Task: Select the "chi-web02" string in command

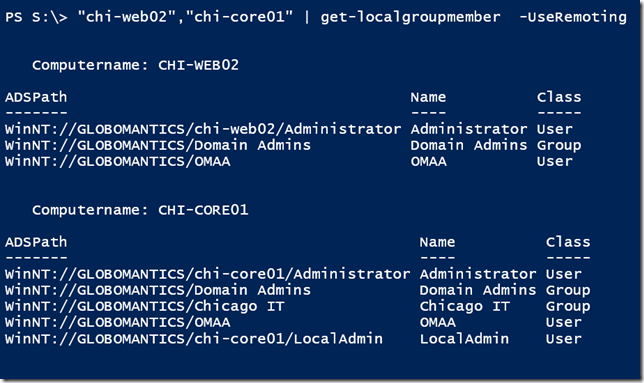Action: click(122, 17)
